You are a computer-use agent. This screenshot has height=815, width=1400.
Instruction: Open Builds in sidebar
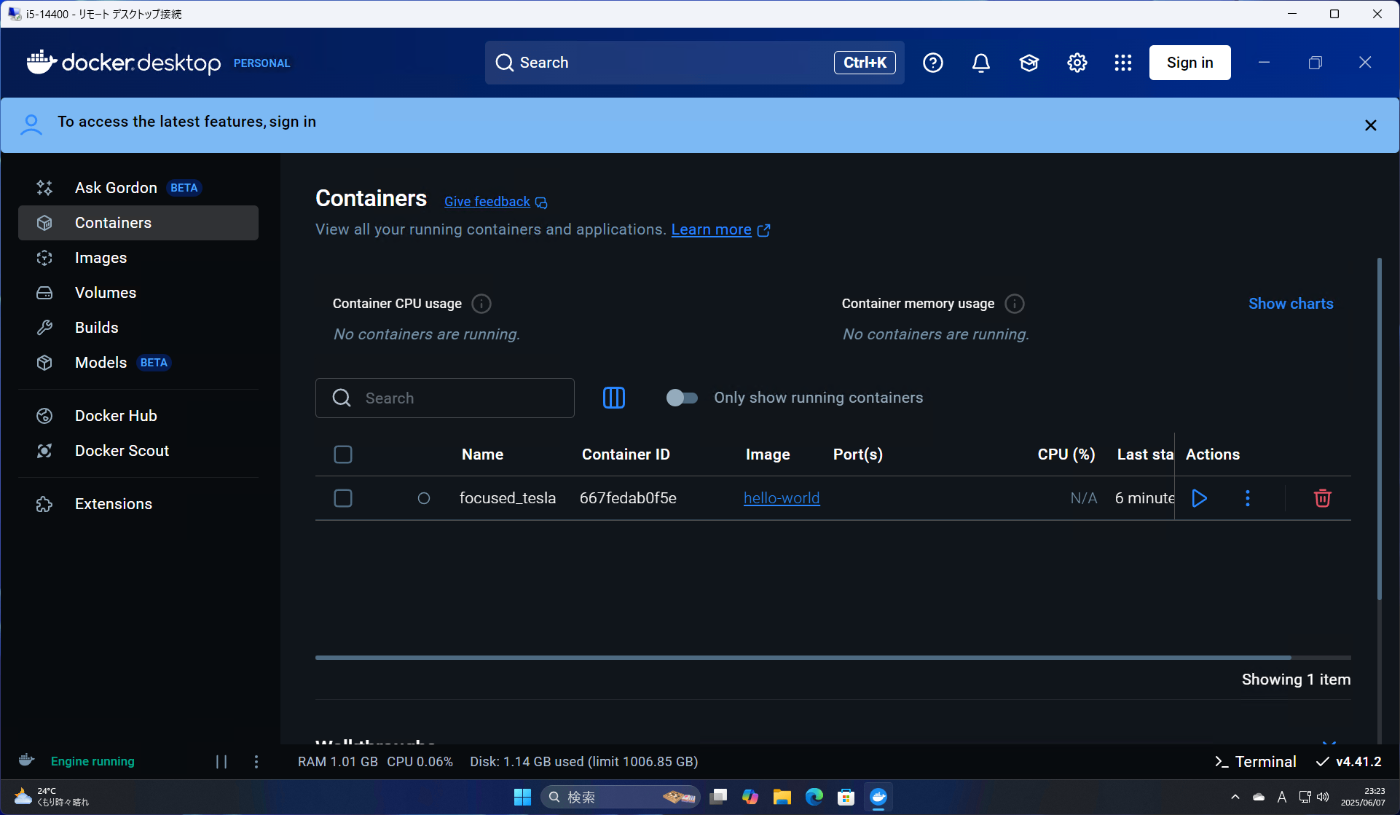[138, 328]
